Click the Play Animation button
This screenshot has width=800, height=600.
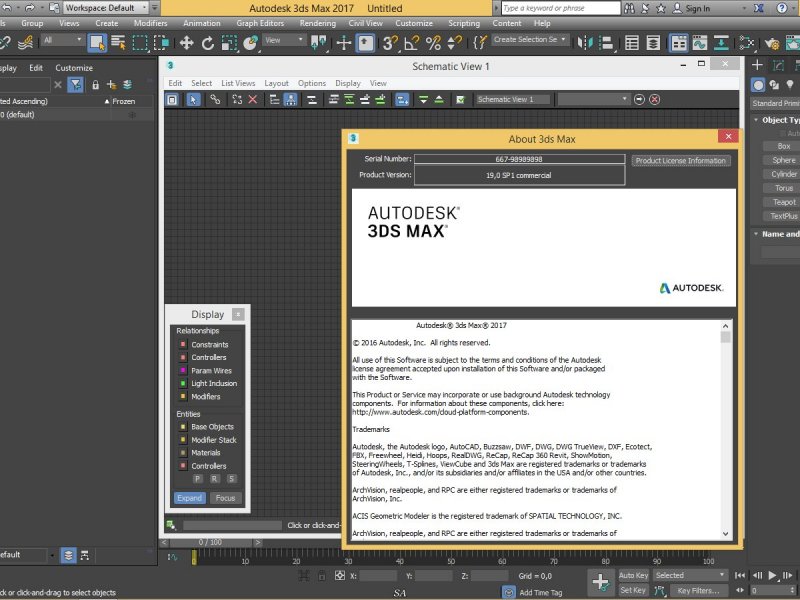(x=772, y=576)
